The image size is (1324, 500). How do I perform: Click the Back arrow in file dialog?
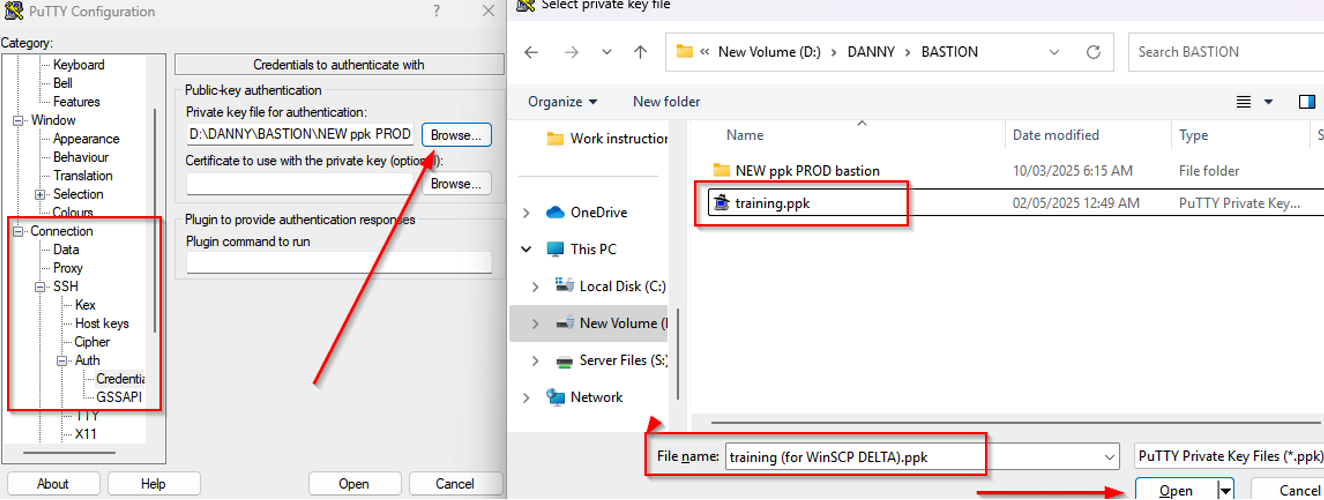pyautogui.click(x=531, y=52)
